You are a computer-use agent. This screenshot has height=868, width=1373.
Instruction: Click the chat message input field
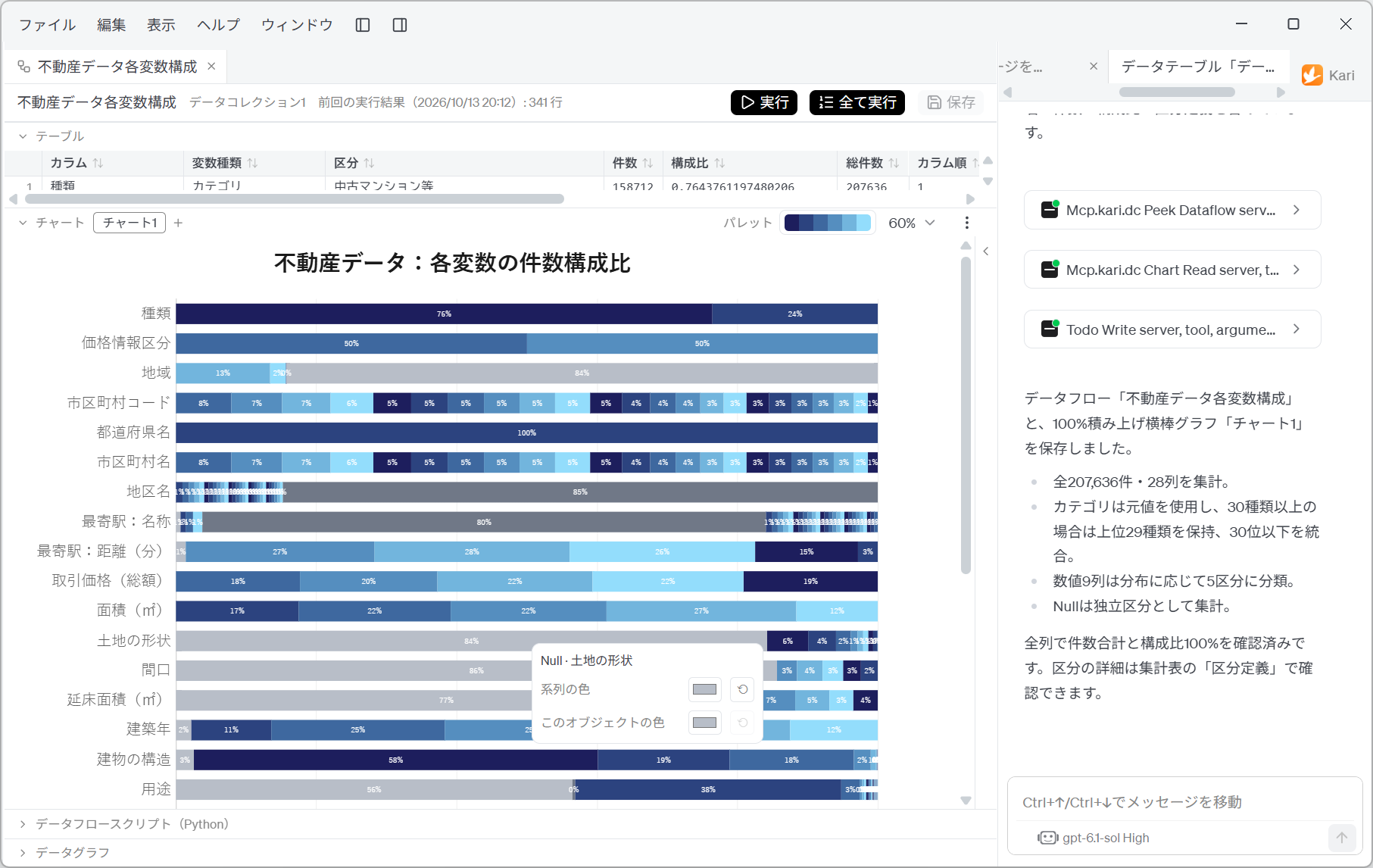pos(1184,802)
